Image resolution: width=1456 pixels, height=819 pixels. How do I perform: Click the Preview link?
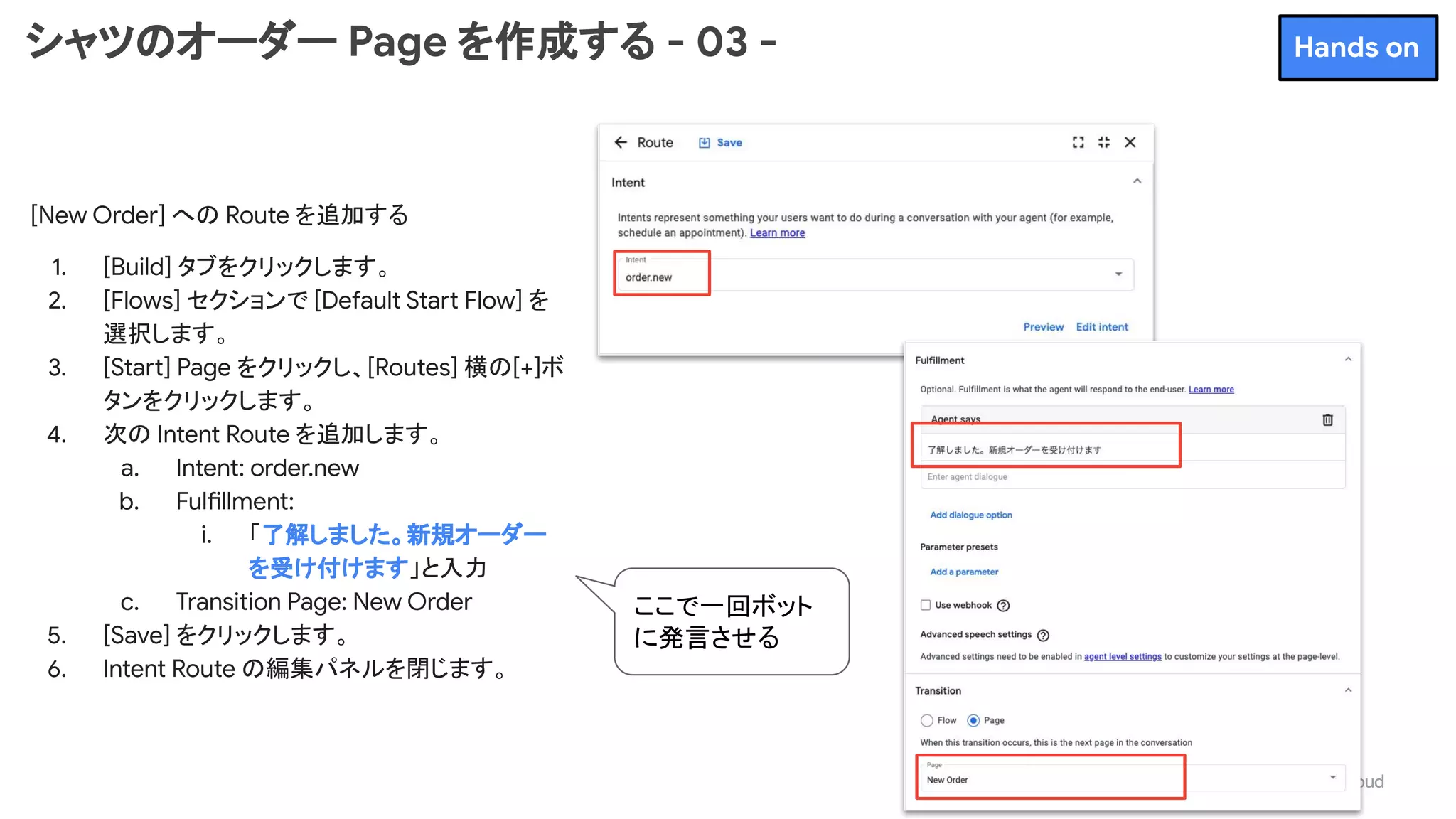[x=1043, y=327]
